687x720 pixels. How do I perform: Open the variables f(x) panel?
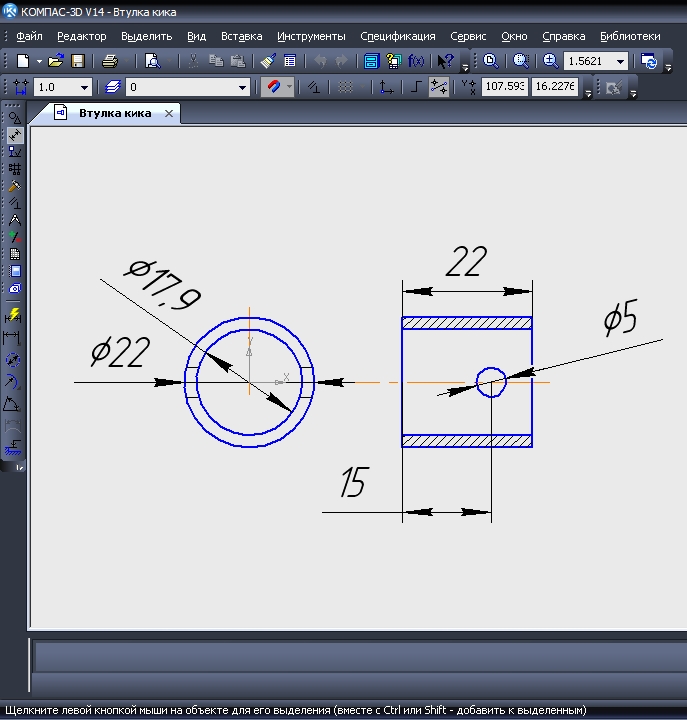[416, 61]
